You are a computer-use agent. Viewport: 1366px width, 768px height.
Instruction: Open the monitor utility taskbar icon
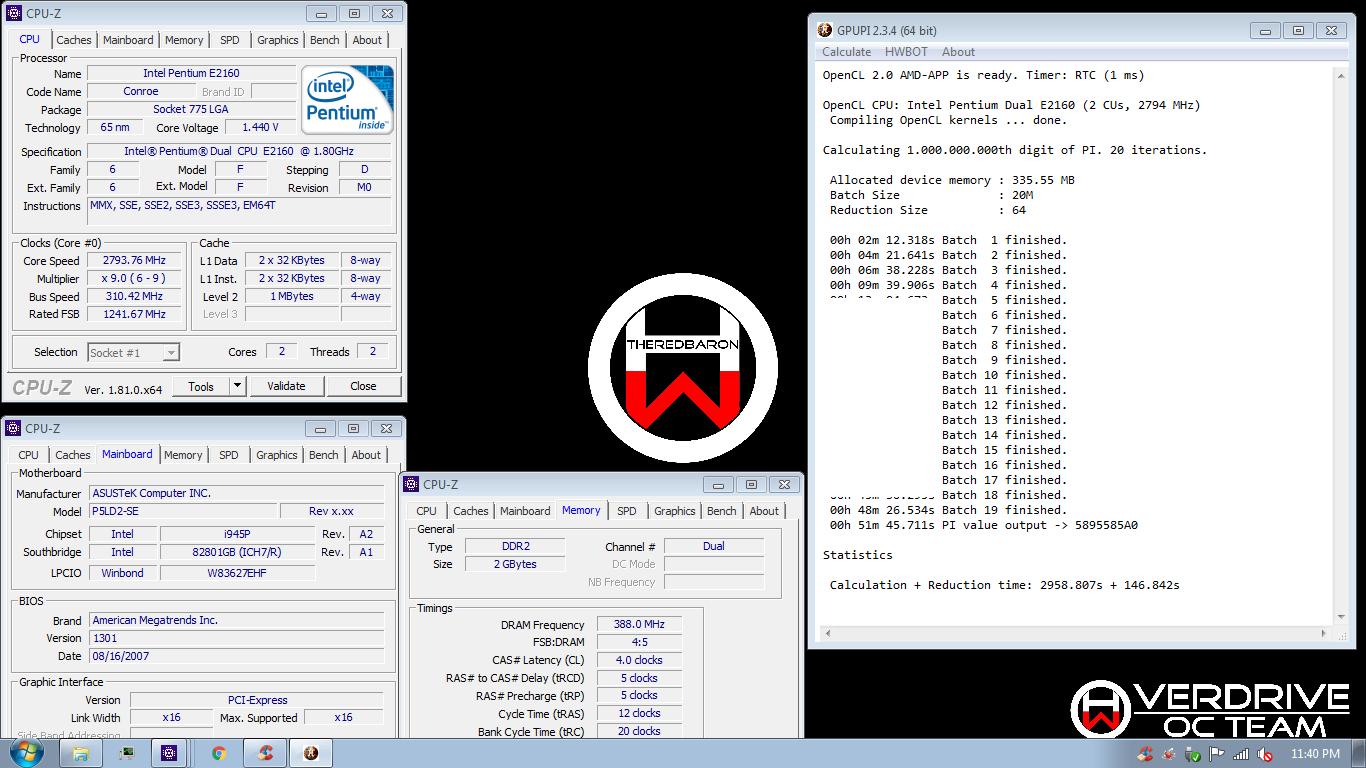pyautogui.click(x=126, y=753)
